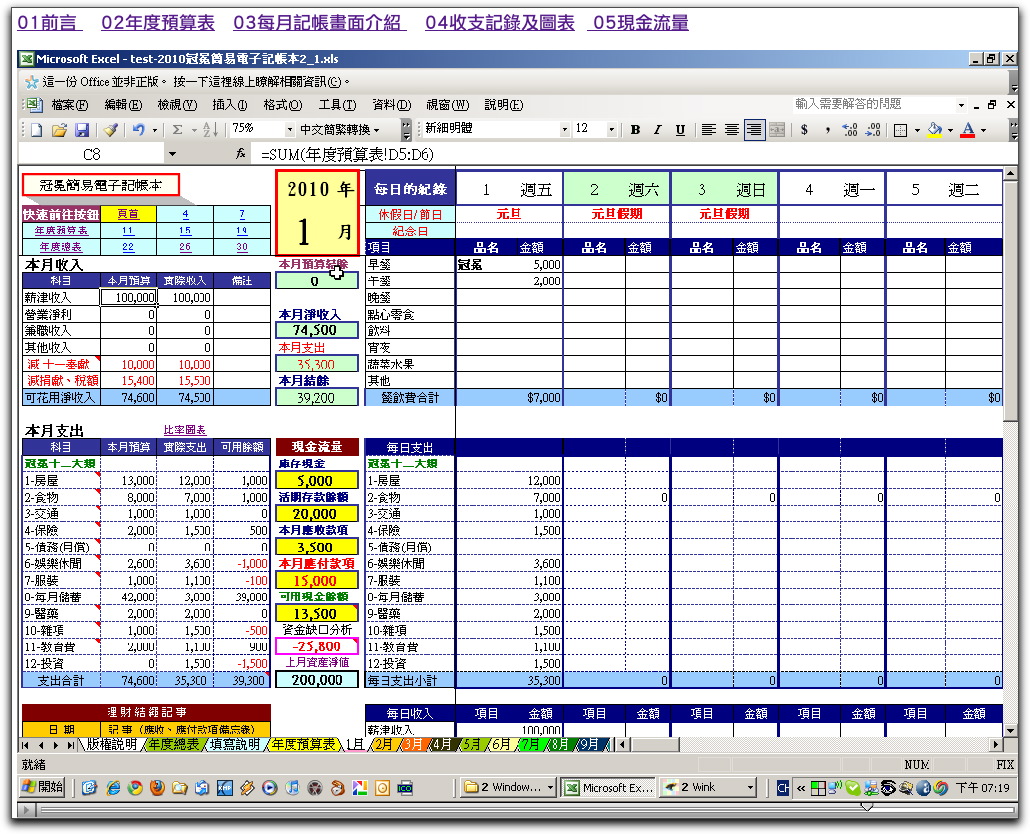This screenshot has width=1030, height=834.
Task: Click the Excel document icon beside 檔案 menu
Action: pos(34,105)
